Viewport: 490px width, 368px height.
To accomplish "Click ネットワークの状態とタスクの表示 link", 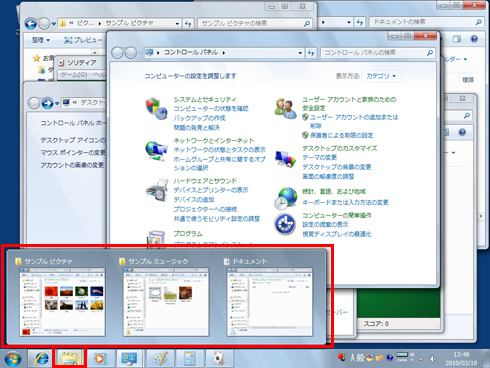I will tap(219, 150).
